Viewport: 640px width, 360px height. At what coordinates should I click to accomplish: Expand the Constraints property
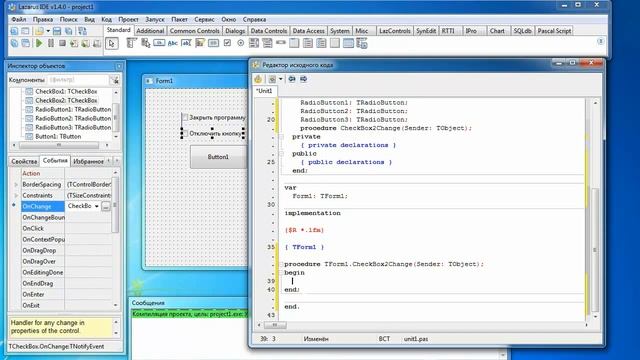(16, 196)
